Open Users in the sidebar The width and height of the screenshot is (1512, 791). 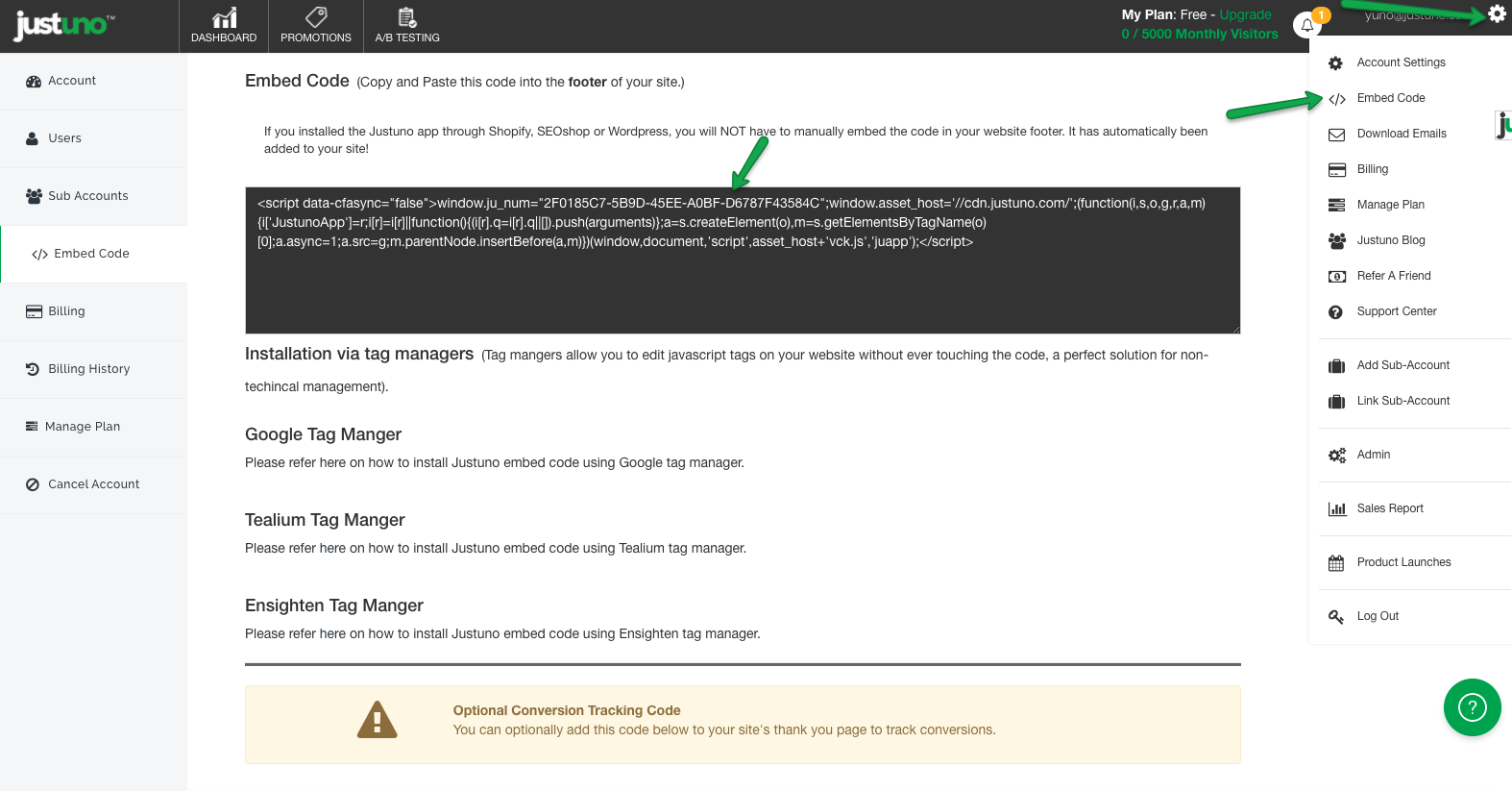coord(93,138)
